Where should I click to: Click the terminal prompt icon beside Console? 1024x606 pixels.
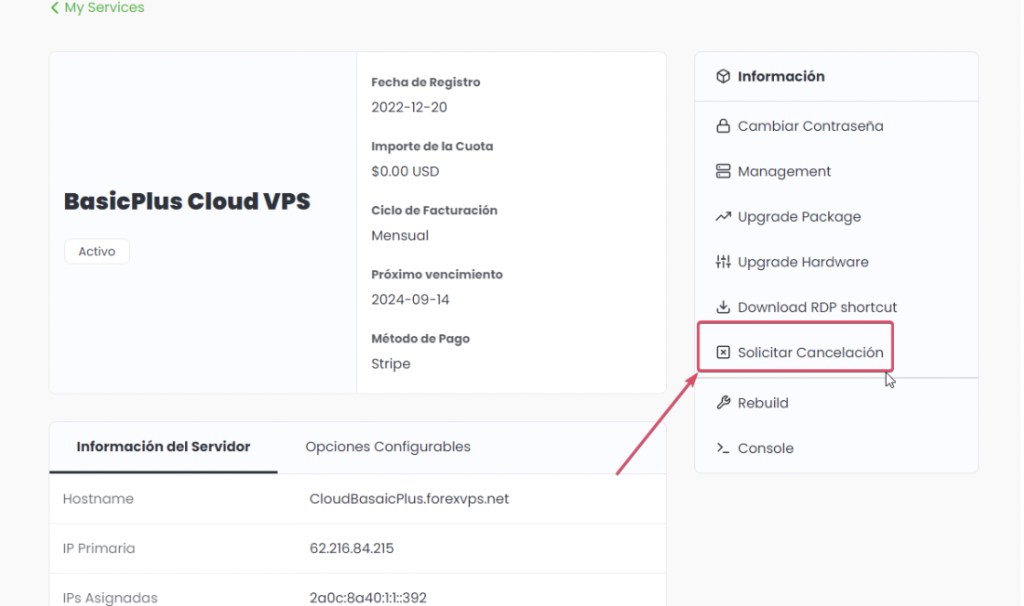[x=723, y=448]
